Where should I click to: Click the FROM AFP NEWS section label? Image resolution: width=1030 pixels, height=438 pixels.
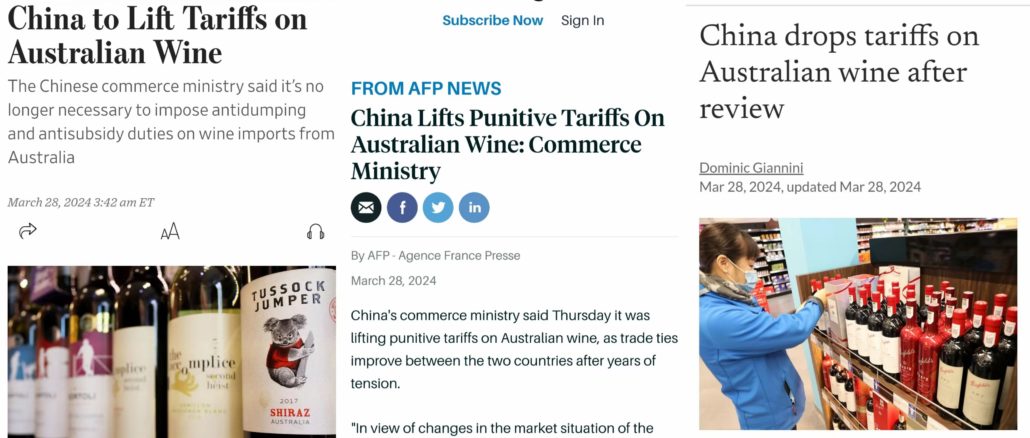[x=426, y=88]
